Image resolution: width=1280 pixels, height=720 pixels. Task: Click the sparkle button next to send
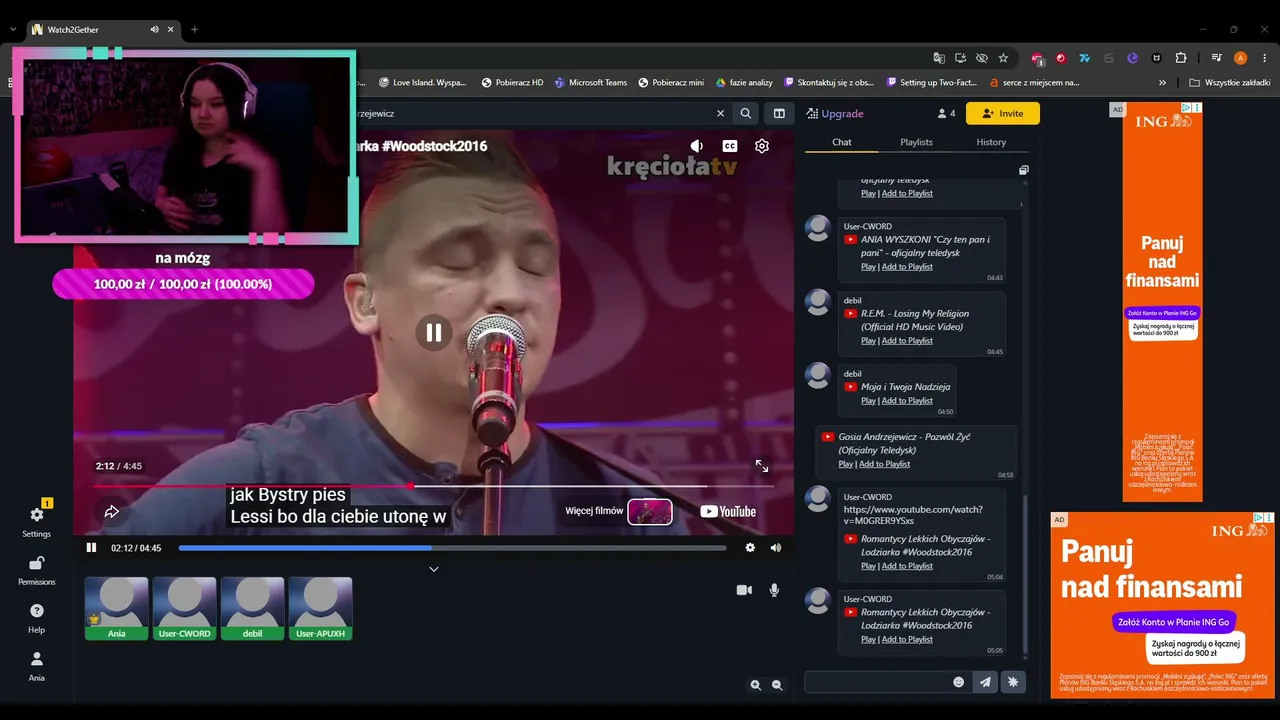[1013, 682]
